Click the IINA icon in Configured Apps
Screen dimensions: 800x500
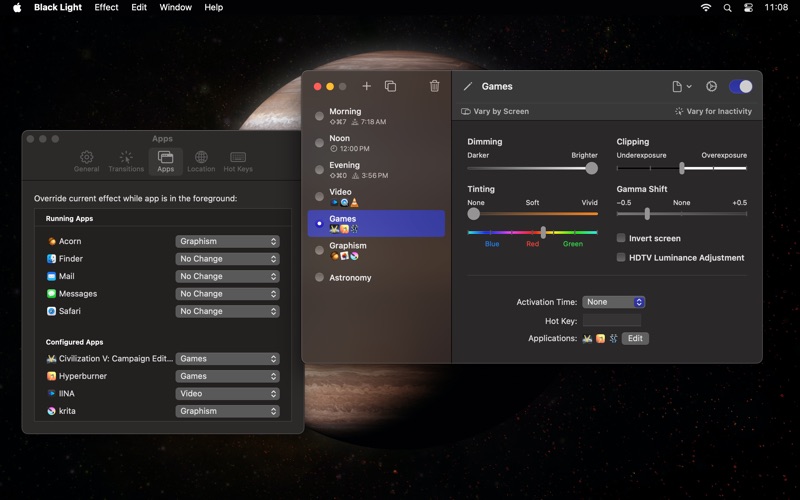[52, 393]
